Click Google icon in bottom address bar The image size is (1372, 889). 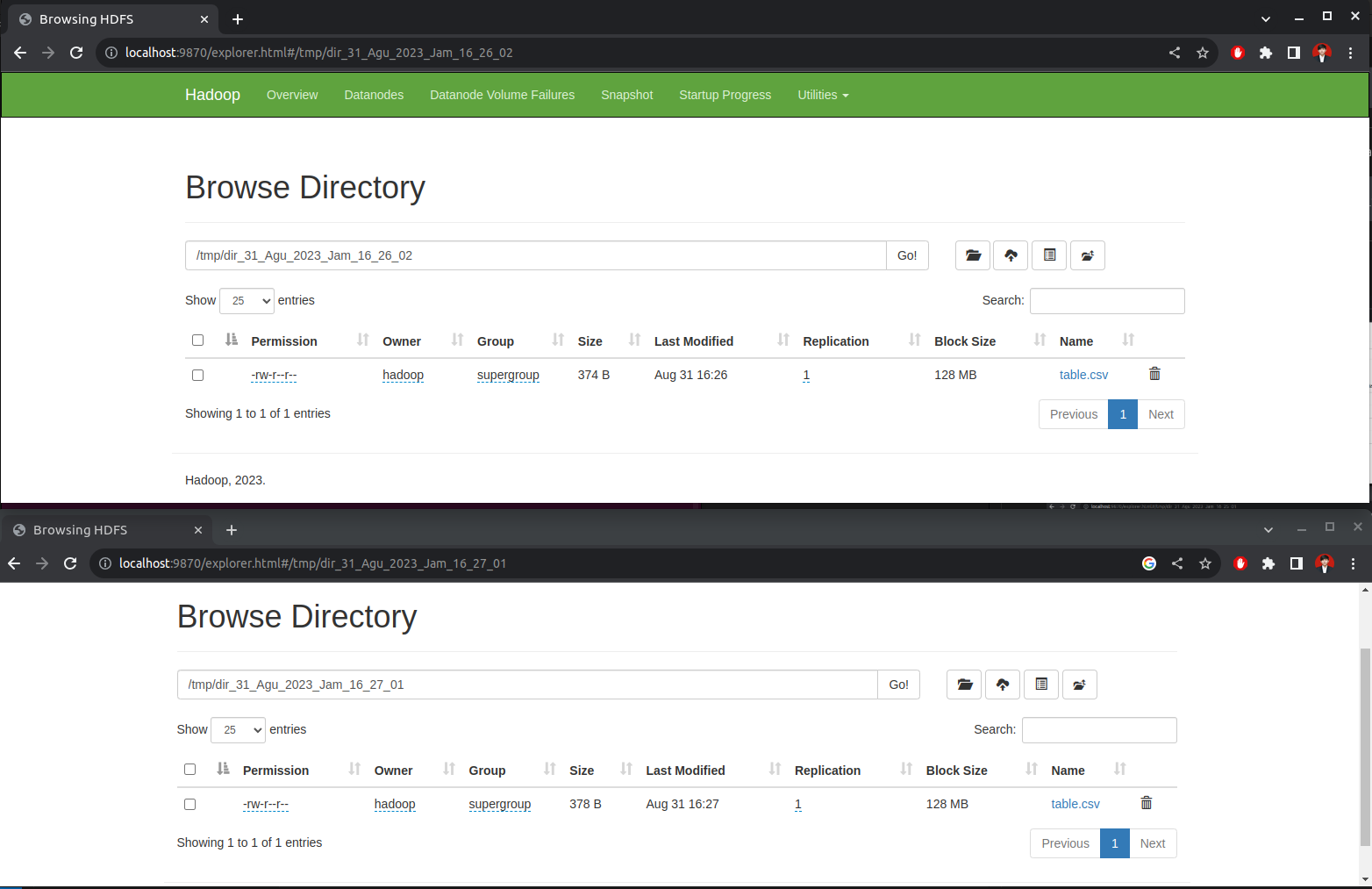tap(1149, 563)
